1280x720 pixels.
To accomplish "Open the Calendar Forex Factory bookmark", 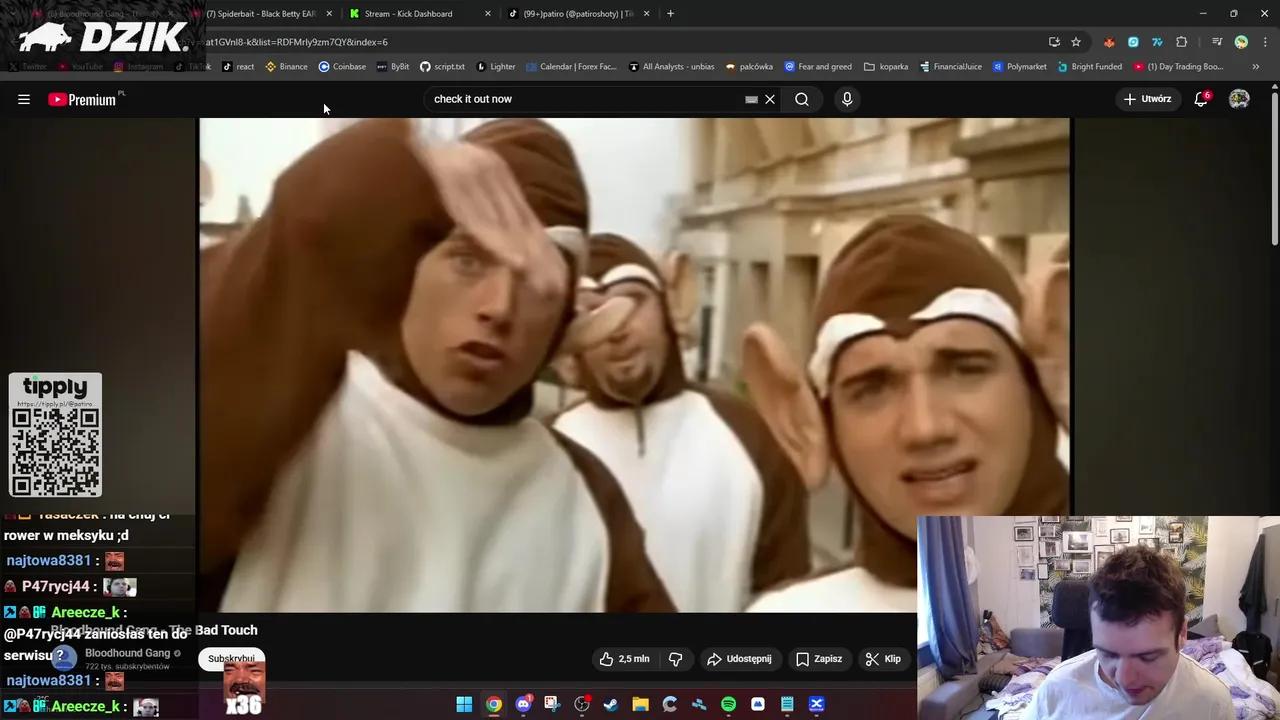I will click(571, 67).
